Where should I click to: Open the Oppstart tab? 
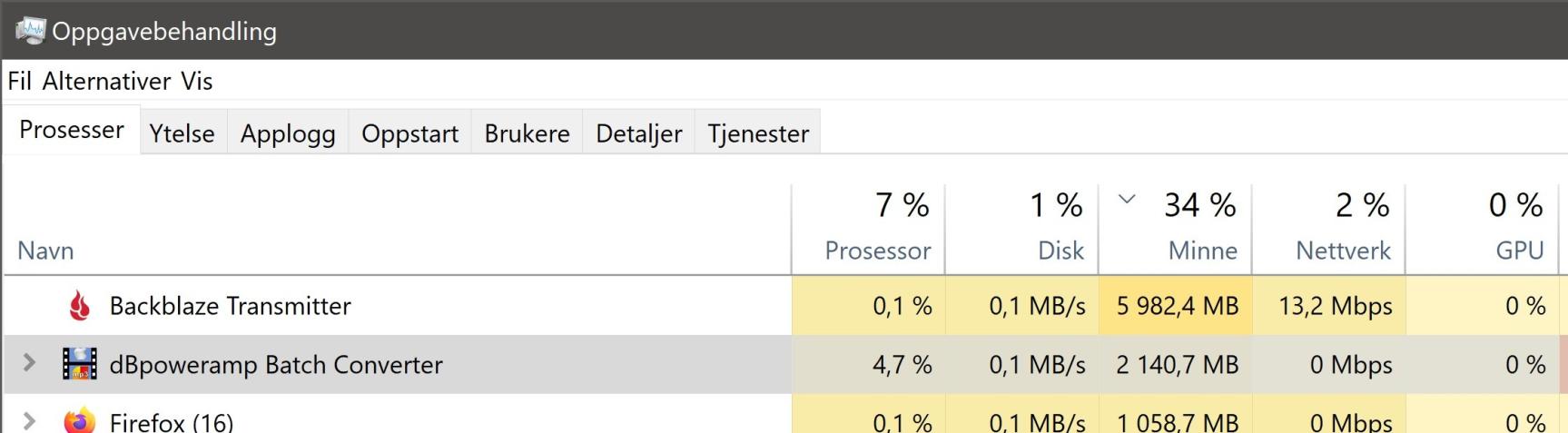[409, 133]
